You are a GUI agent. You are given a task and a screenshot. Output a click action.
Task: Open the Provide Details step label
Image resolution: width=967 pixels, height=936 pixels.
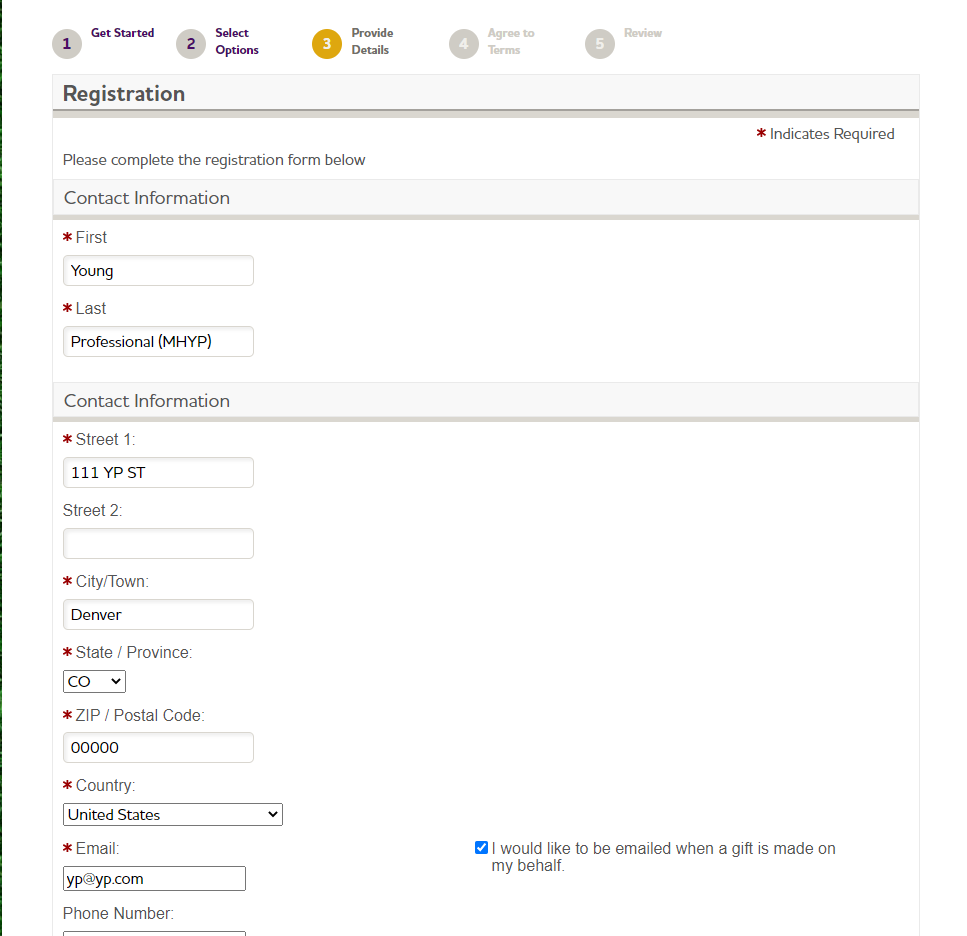point(372,41)
